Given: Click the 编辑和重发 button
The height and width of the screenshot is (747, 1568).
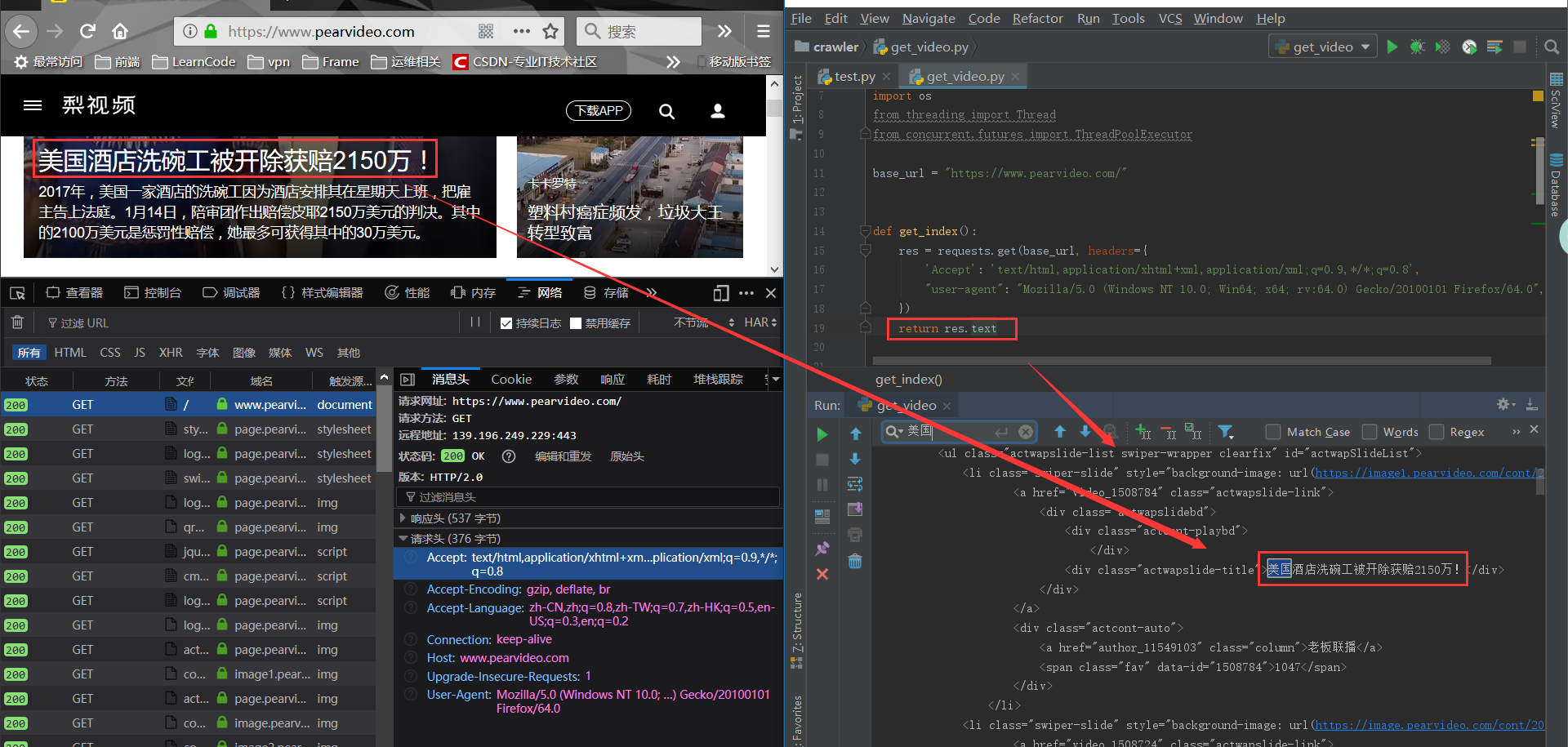Looking at the screenshot, I should point(563,456).
